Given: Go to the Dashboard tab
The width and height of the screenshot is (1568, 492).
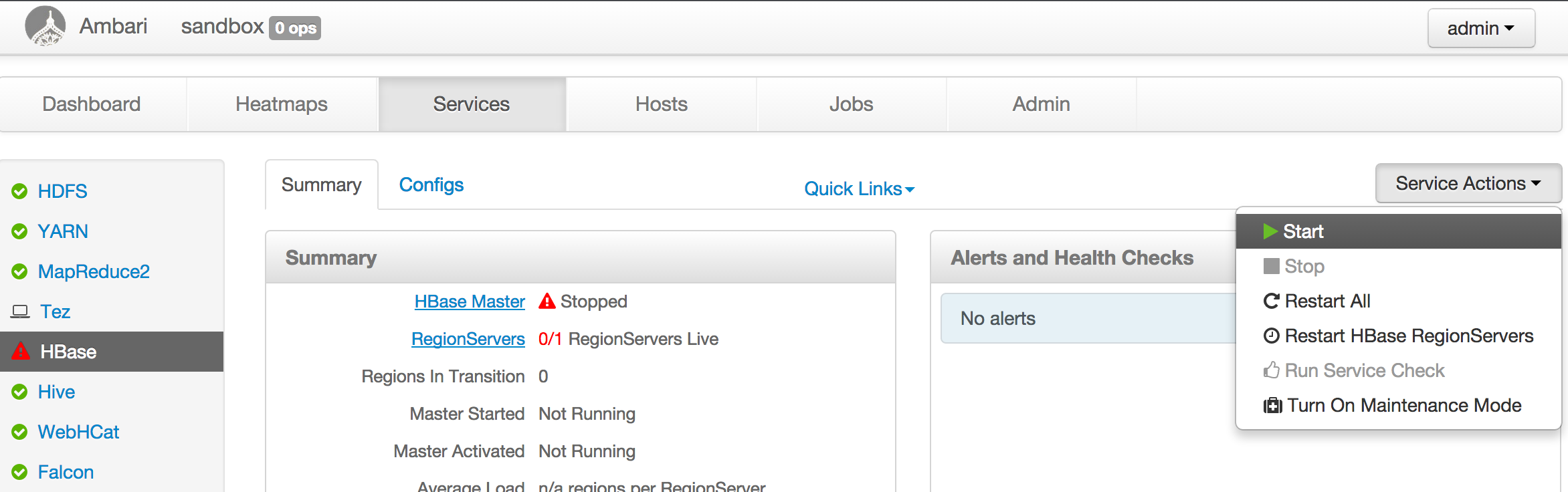Looking at the screenshot, I should pyautogui.click(x=92, y=104).
